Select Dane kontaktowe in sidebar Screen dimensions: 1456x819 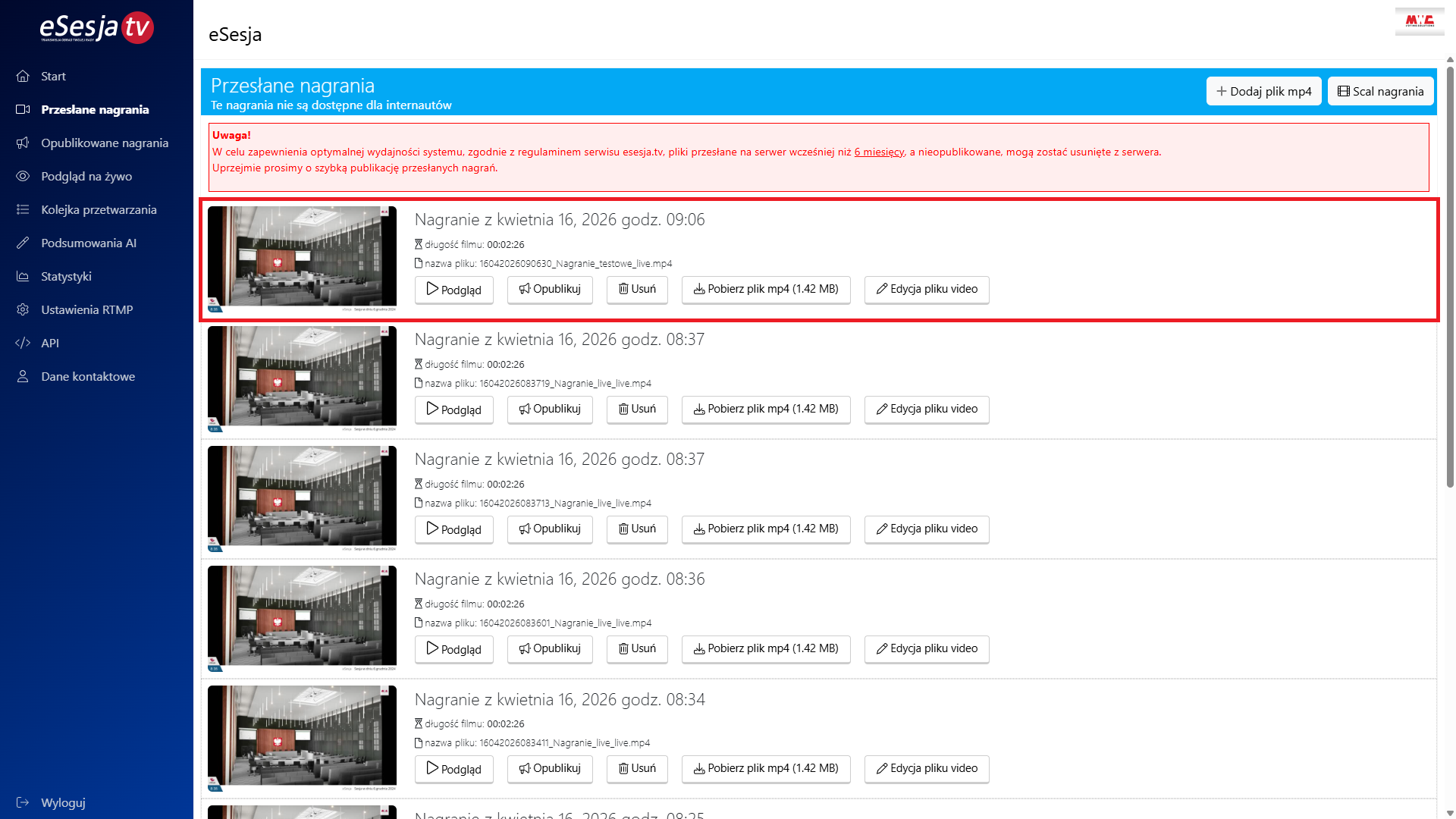[88, 376]
